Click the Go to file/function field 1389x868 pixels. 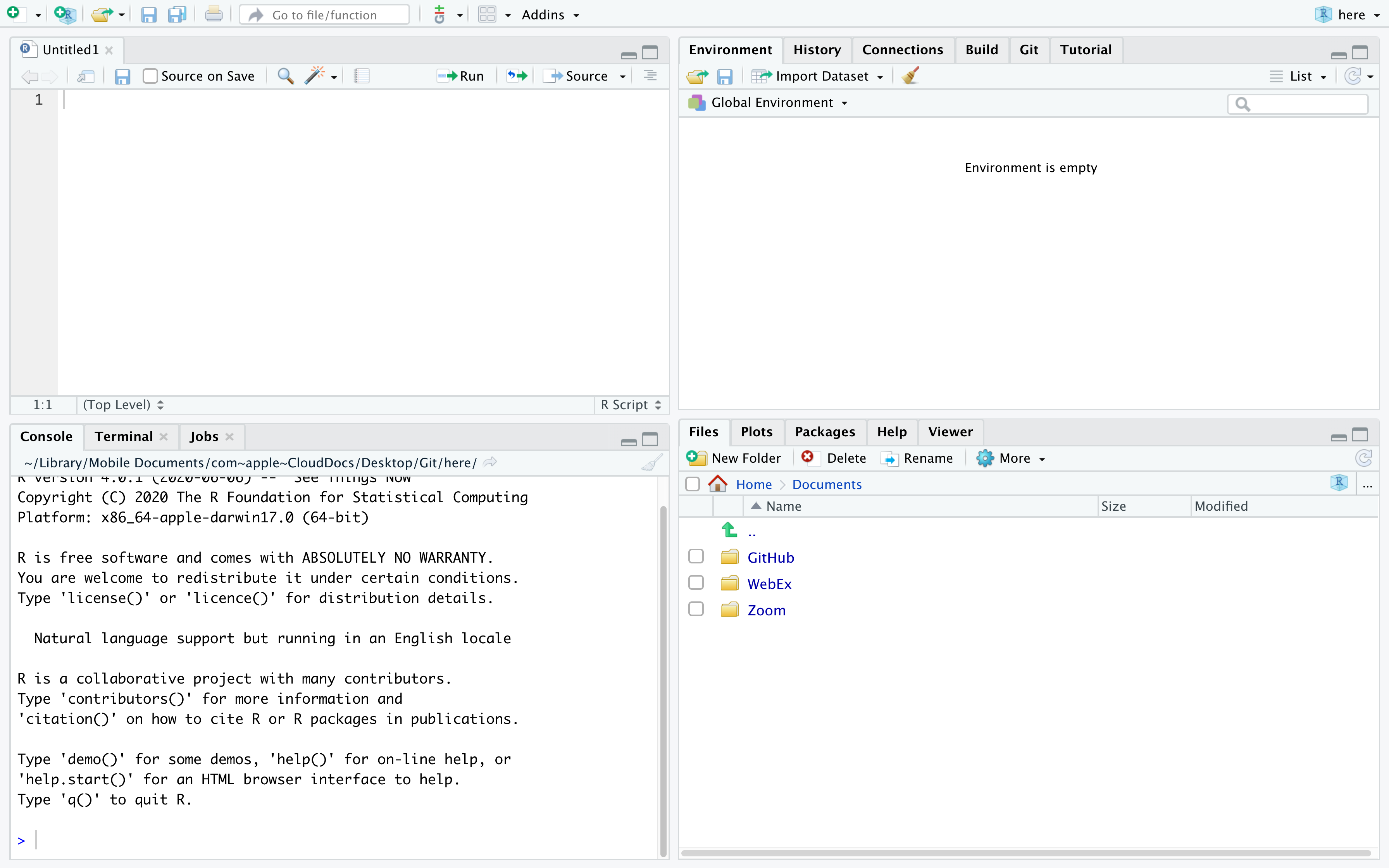pyautogui.click(x=325, y=15)
